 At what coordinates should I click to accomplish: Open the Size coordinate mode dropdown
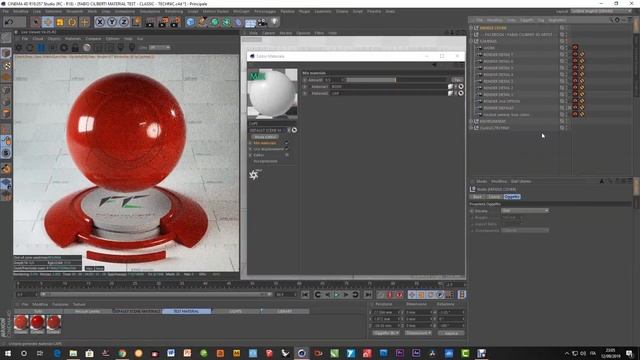(418, 333)
